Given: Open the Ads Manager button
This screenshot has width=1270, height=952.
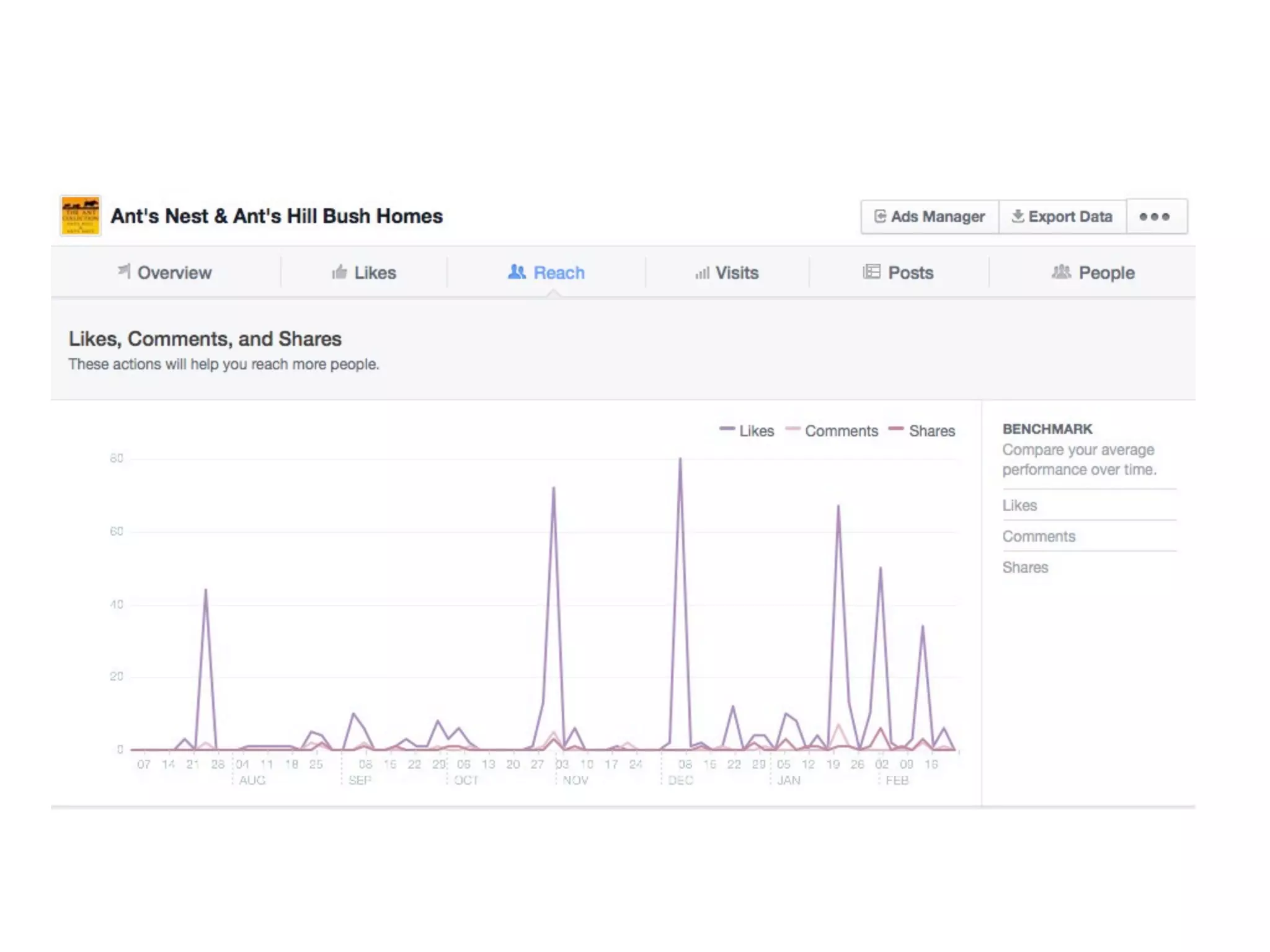Looking at the screenshot, I should pos(930,217).
